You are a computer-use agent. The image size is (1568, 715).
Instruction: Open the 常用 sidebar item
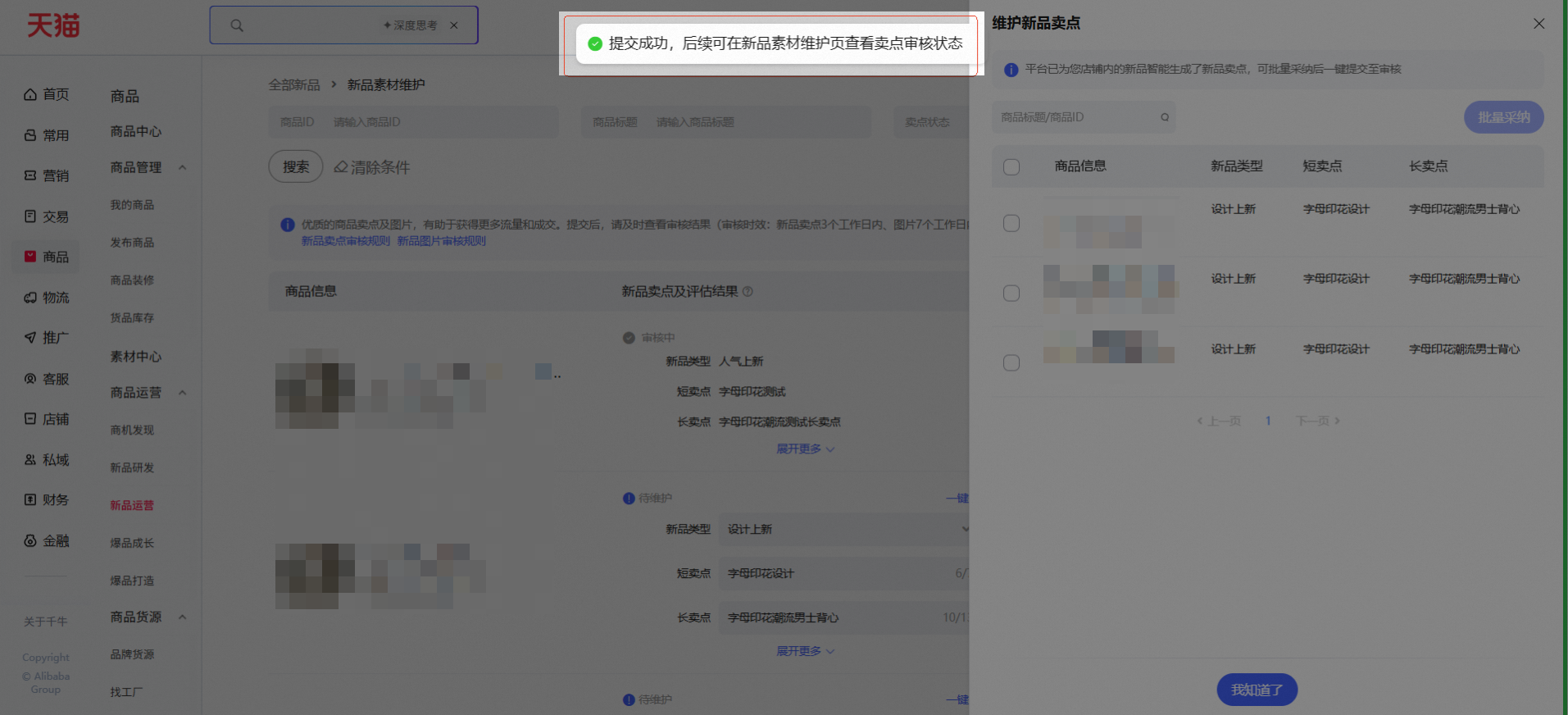(47, 135)
